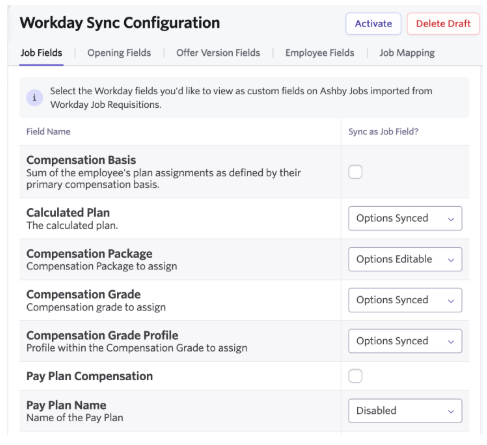This screenshot has height=445, width=487.
Task: Click the chevron on Compensation Grade Profile dropdown
Action: click(x=451, y=341)
